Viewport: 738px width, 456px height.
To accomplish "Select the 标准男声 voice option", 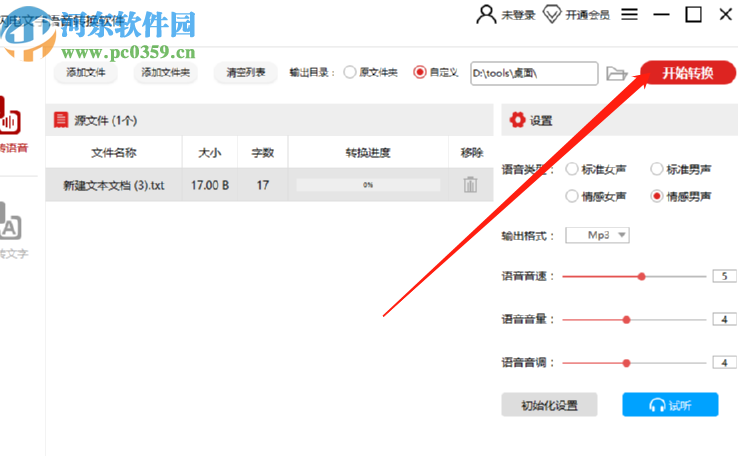I will 657,169.
